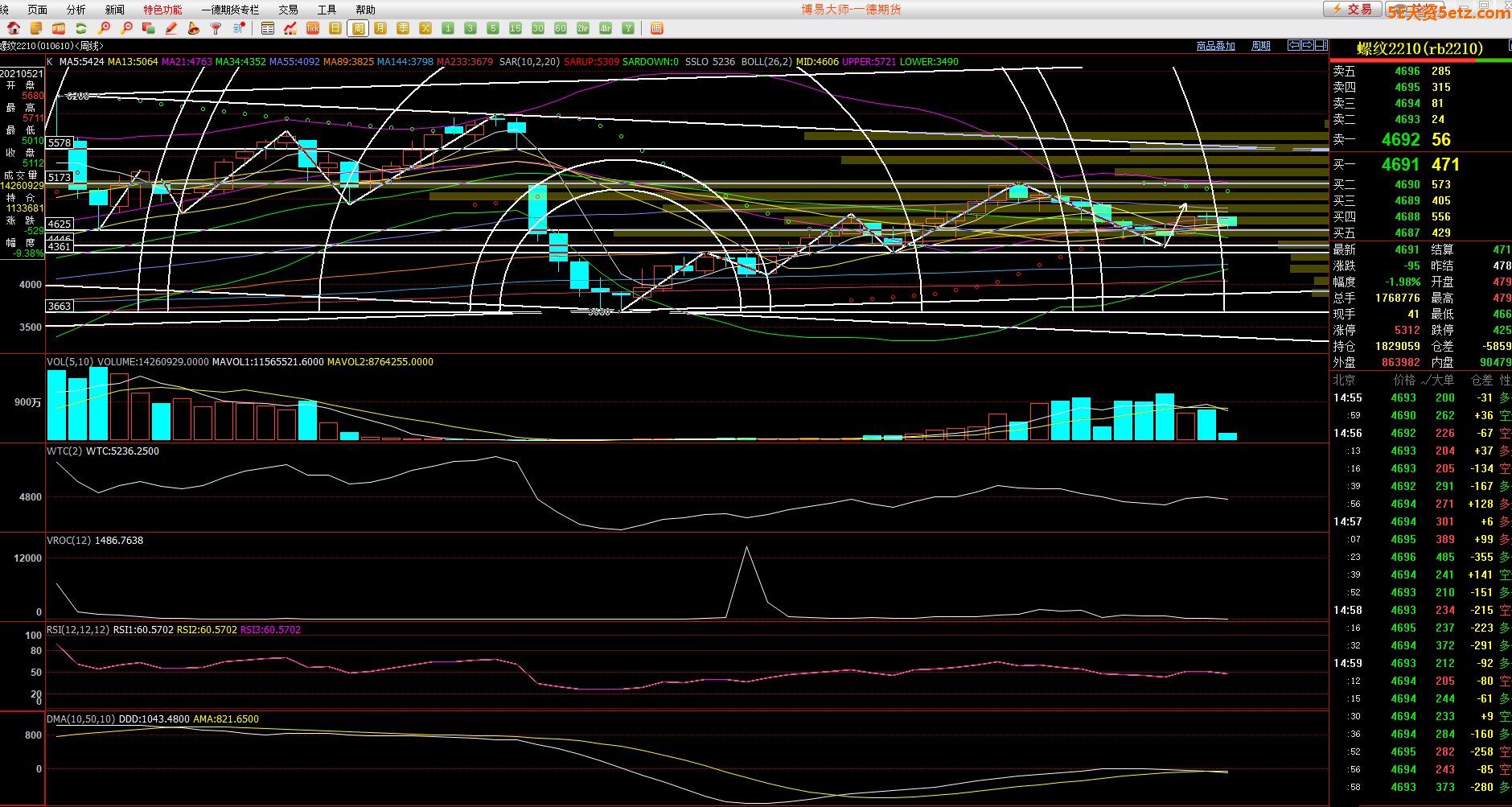Image resolution: width=1512 pixels, height=807 pixels.
Task: Select 15-minute chart period
Action: [516, 28]
